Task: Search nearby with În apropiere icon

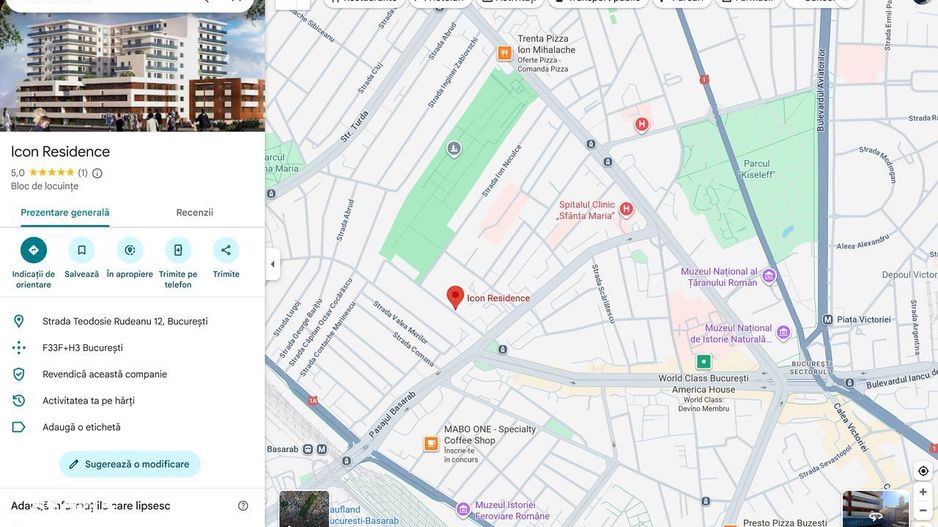Action: click(x=130, y=250)
